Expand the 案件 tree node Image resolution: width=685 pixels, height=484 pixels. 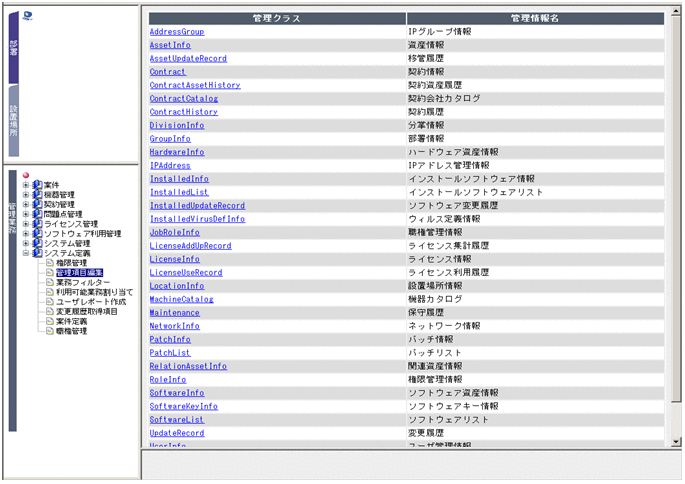(x=26, y=185)
